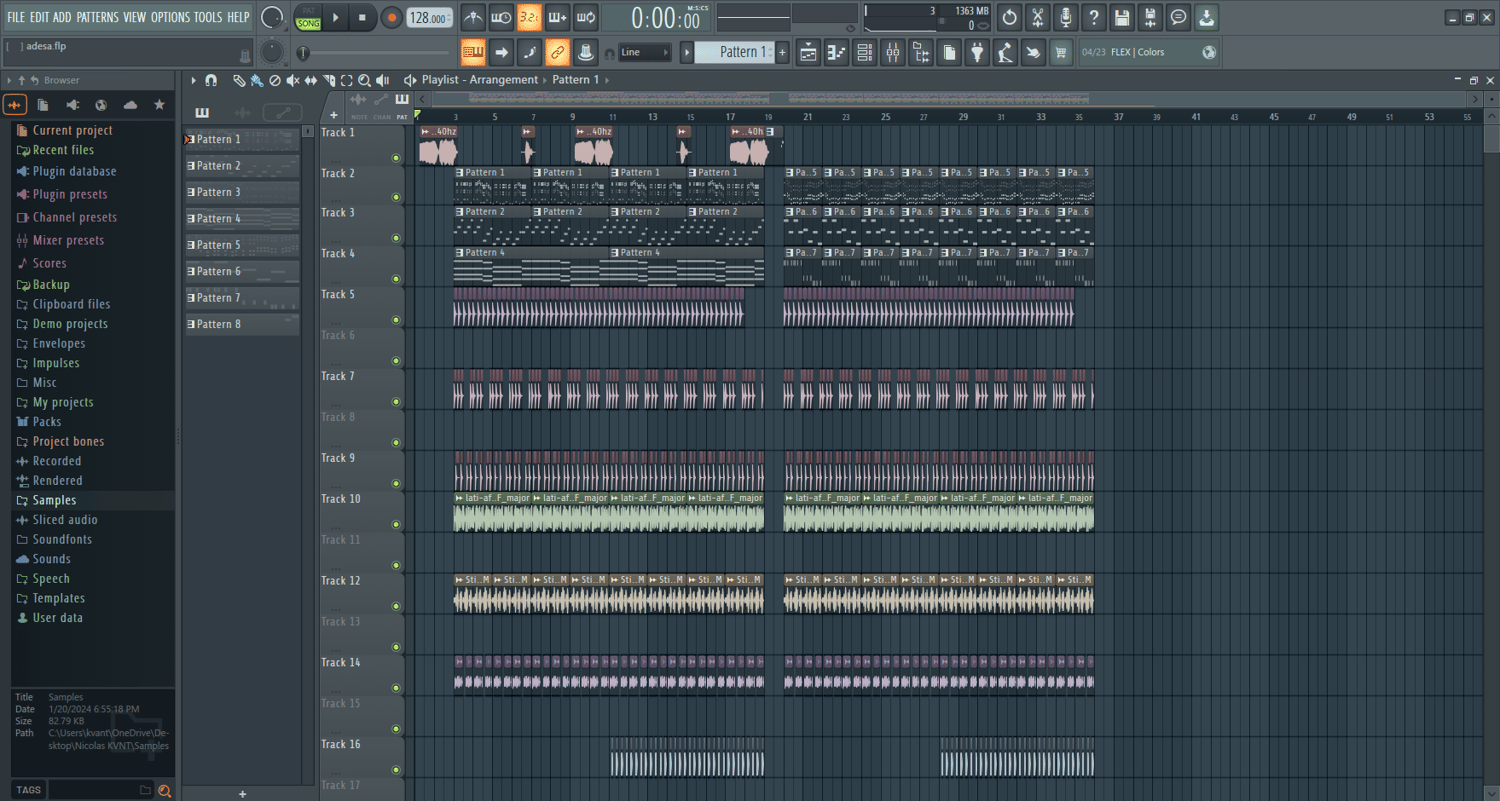The height and width of the screenshot is (801, 1500).
Task: Click the Render as audio file icon
Action: click(1150, 17)
